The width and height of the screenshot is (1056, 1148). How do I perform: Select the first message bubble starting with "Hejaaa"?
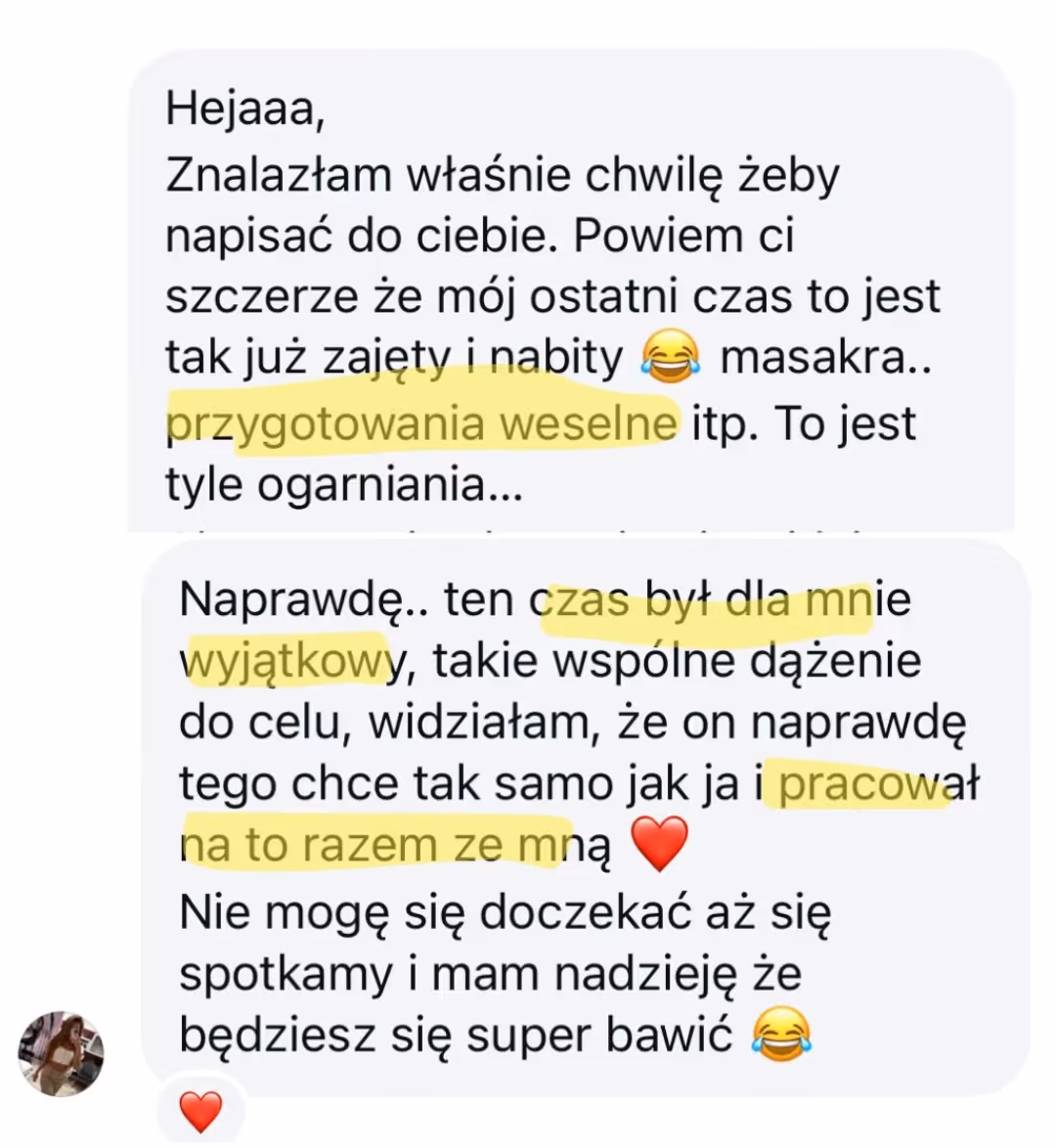(570, 289)
